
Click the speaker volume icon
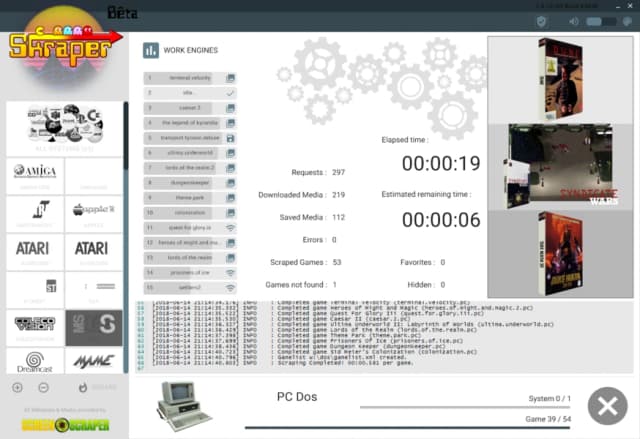pos(574,21)
